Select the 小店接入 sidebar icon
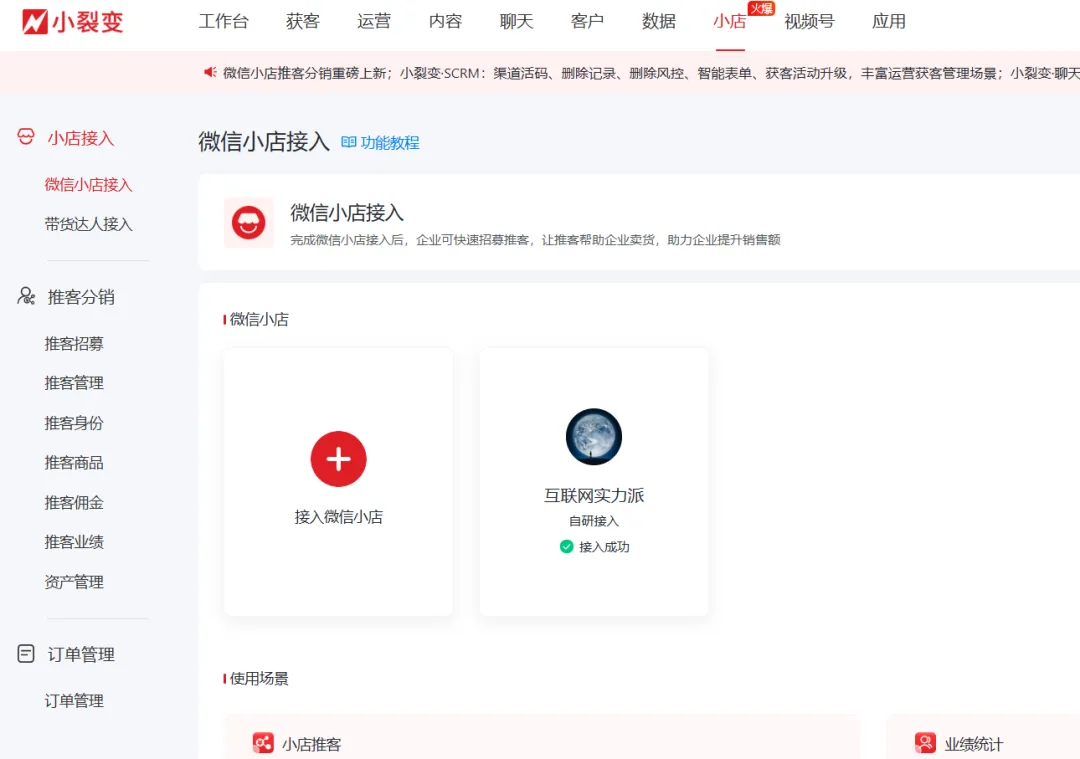 [x=23, y=138]
